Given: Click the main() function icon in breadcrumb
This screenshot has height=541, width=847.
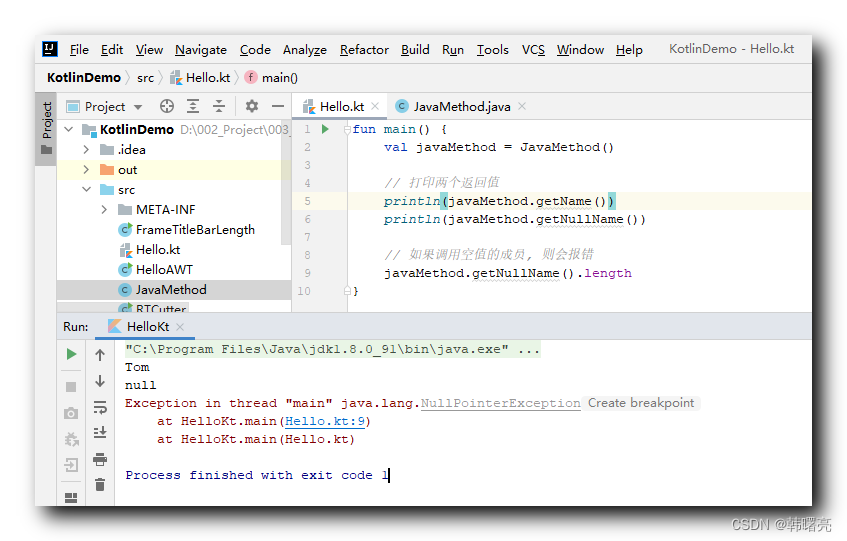Looking at the screenshot, I should pyautogui.click(x=251, y=77).
